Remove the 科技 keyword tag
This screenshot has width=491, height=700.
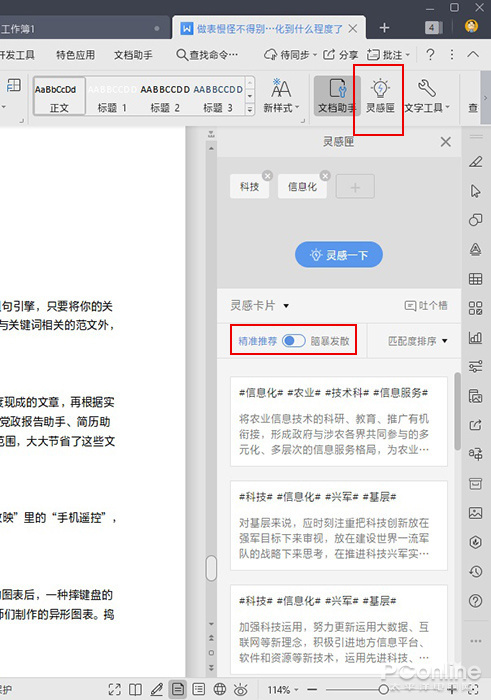click(267, 175)
